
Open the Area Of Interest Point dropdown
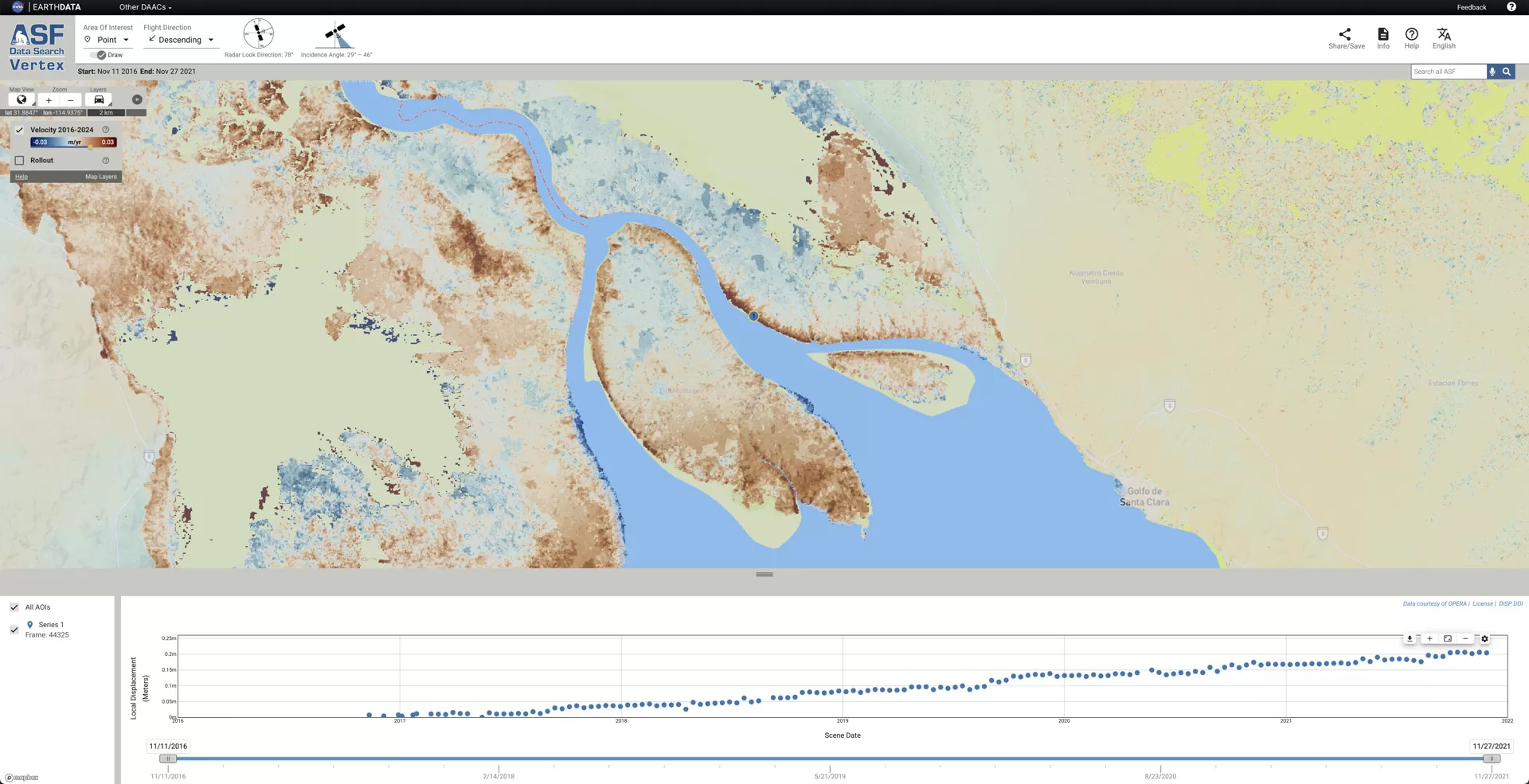(x=108, y=40)
